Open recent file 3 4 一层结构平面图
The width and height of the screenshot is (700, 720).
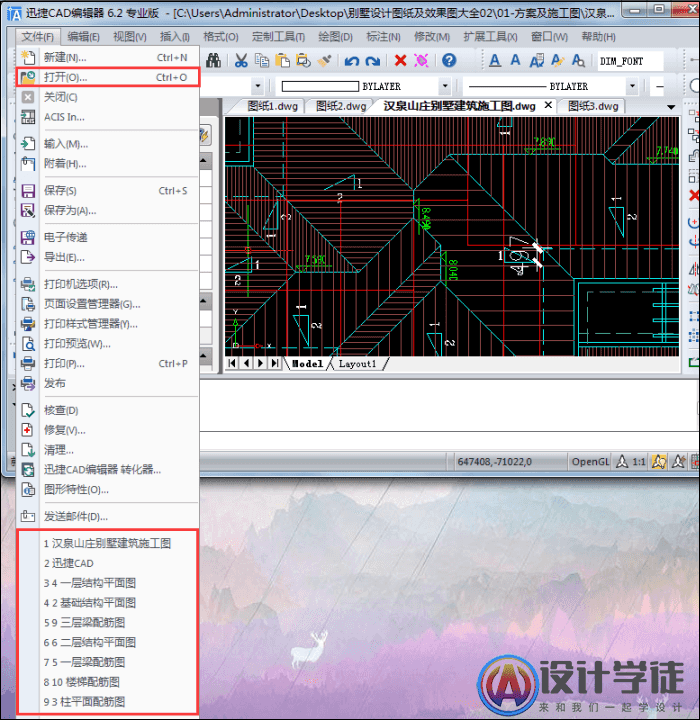(x=107, y=583)
